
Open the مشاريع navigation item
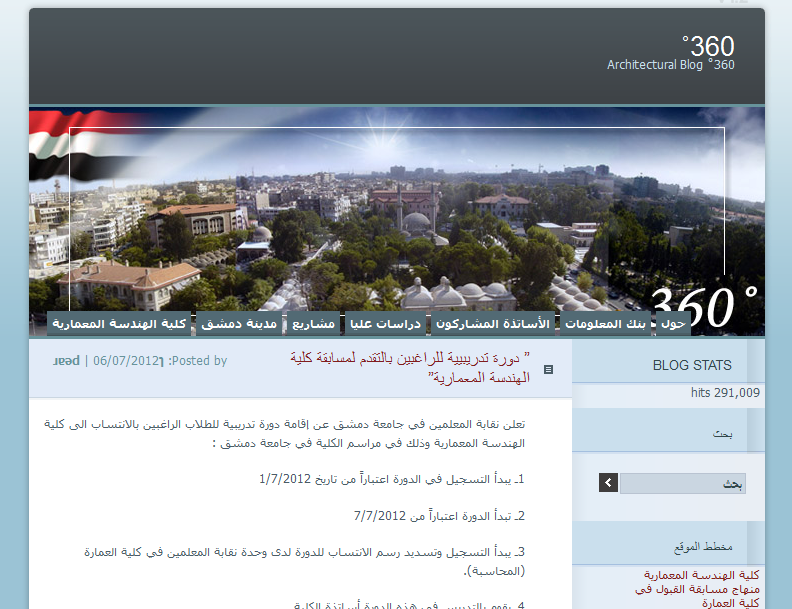[x=314, y=324]
